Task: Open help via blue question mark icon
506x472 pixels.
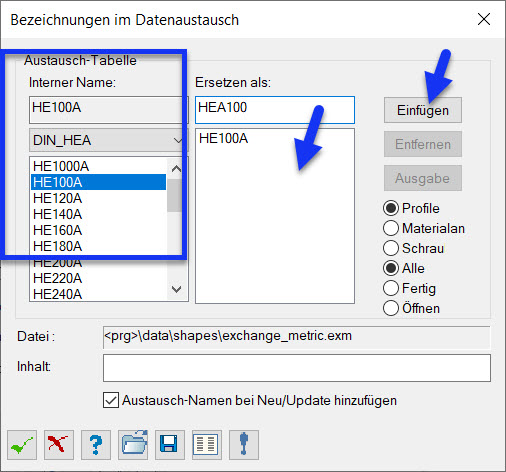Action: point(96,445)
